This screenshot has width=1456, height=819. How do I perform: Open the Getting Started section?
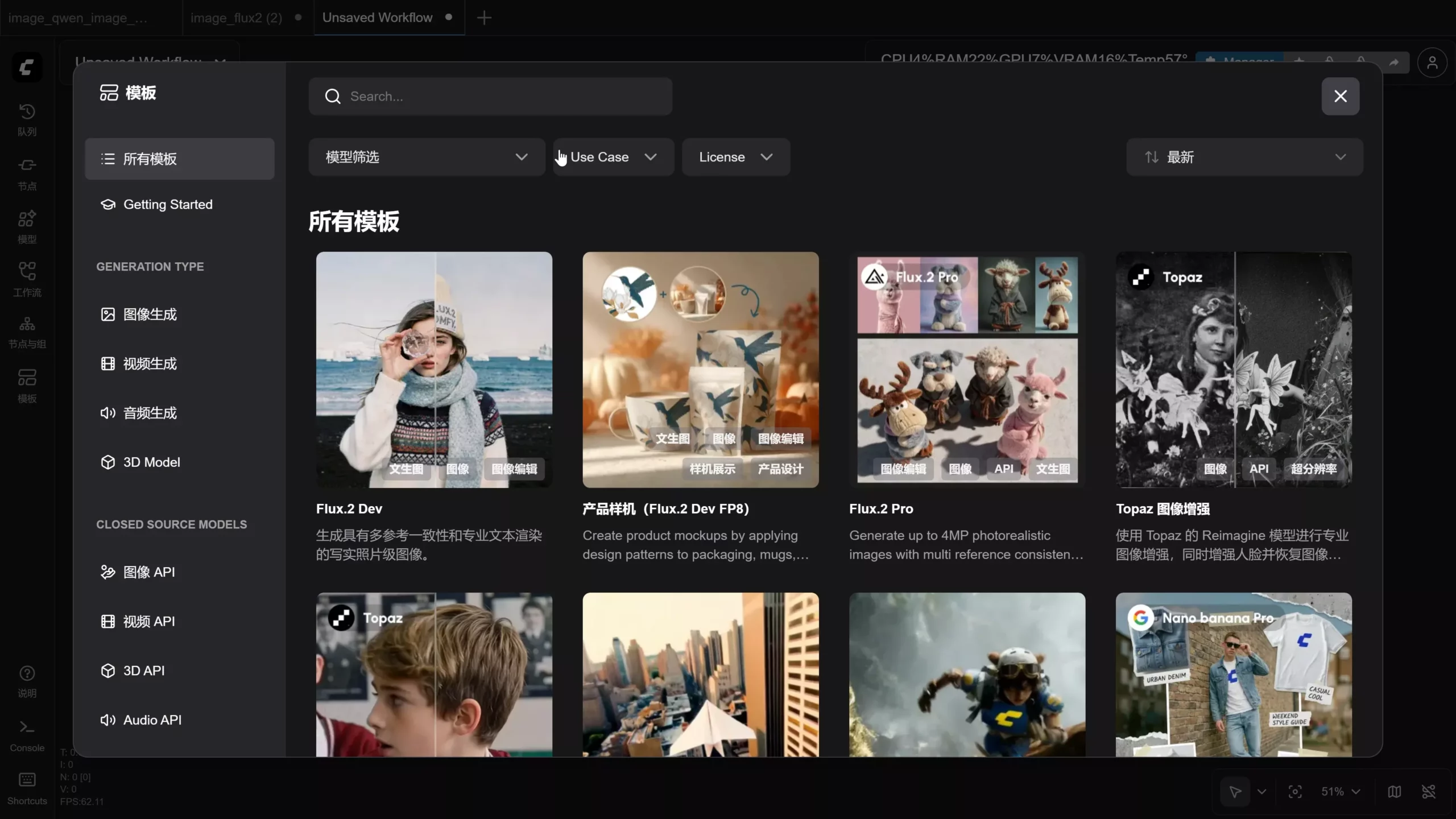point(168,205)
